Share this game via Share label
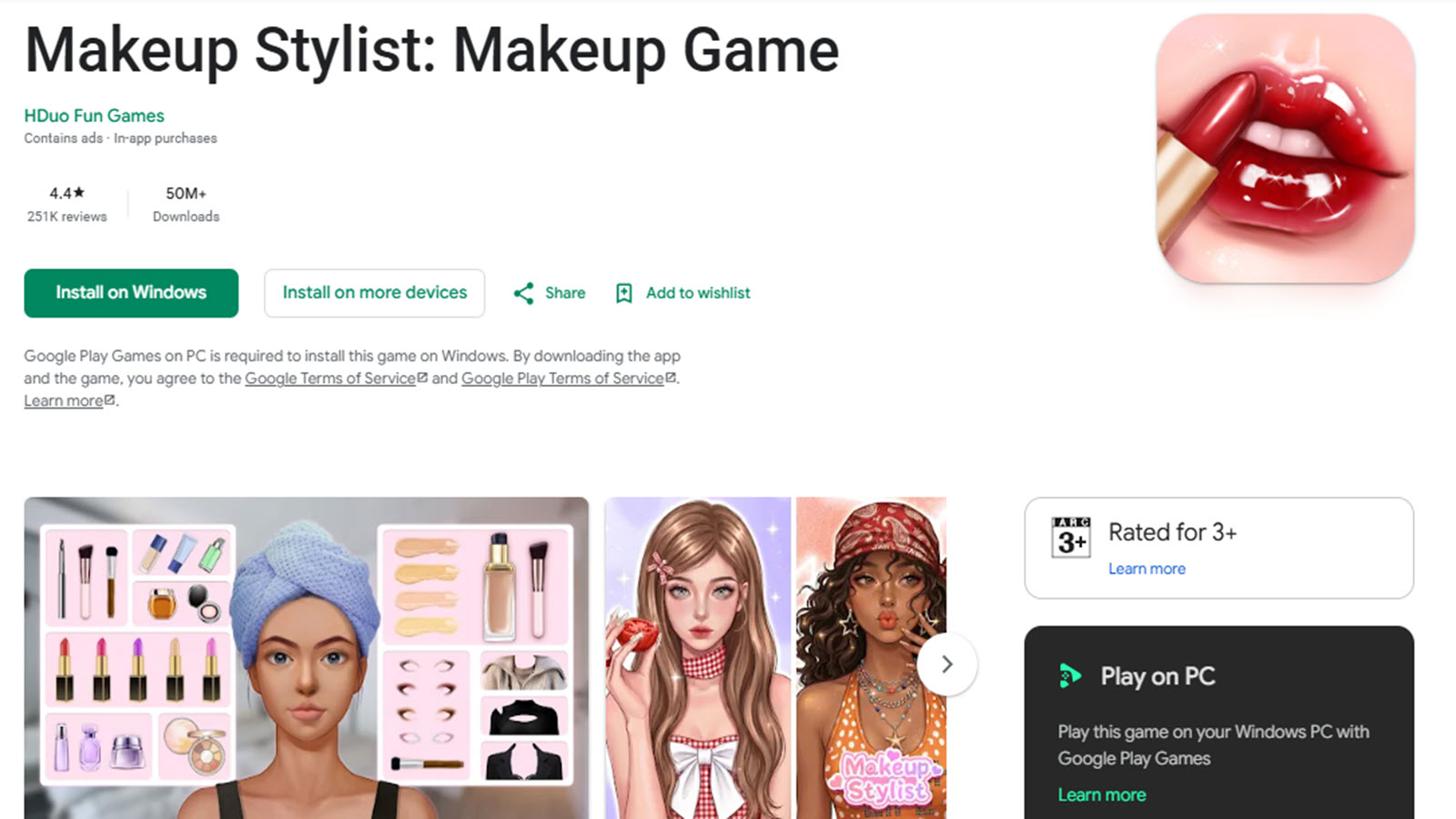Image resolution: width=1456 pixels, height=819 pixels. [x=565, y=293]
